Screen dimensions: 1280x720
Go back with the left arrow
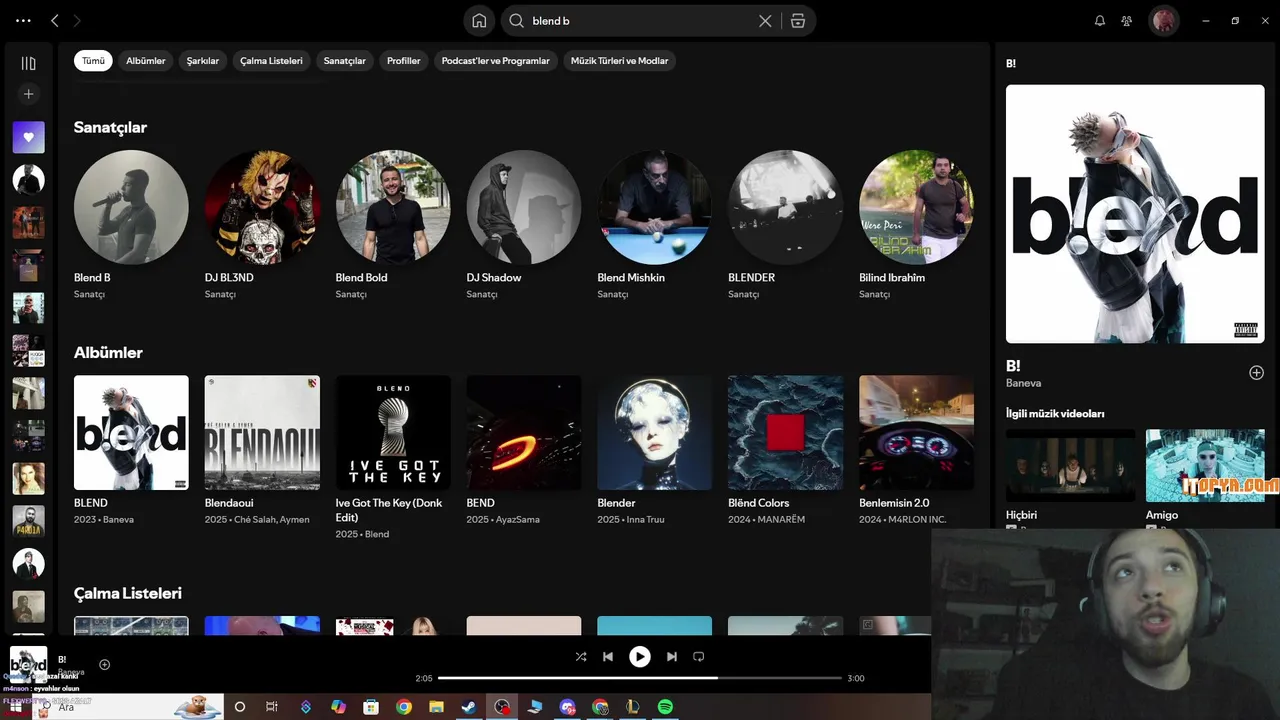click(x=55, y=21)
